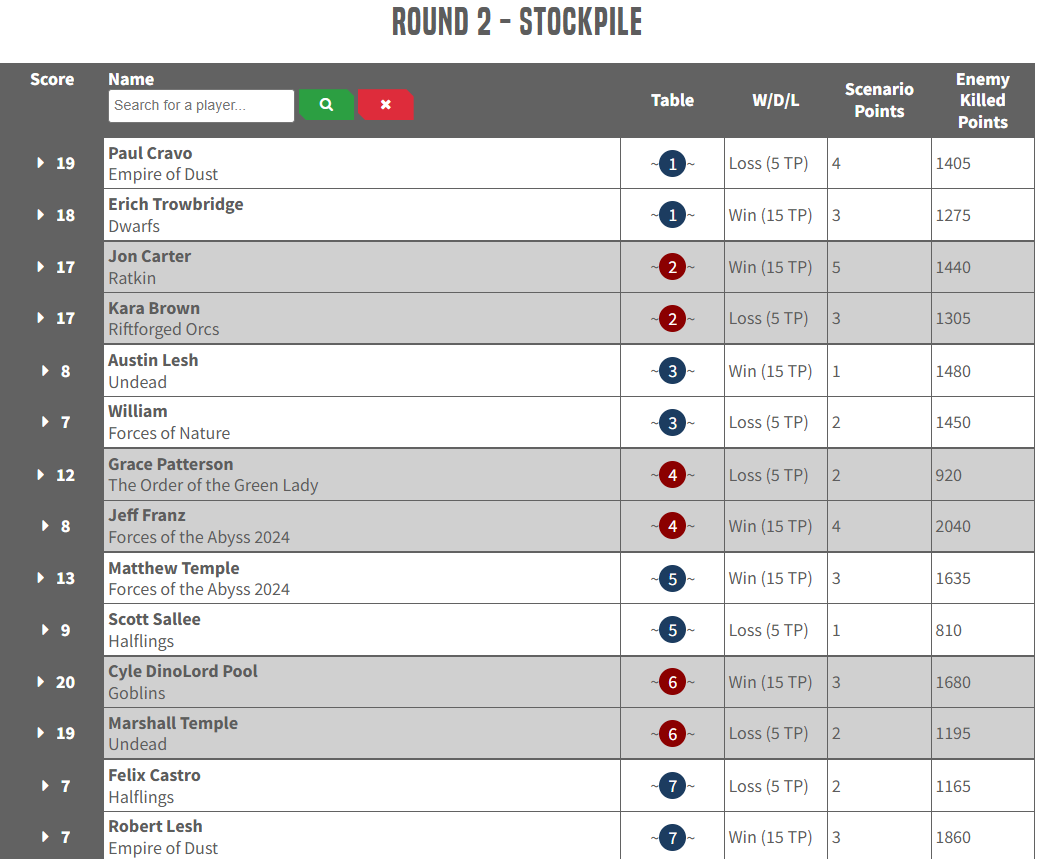Click table 7 badge in Felix Castro's row
Screen dimensions: 1038x859
673,786
